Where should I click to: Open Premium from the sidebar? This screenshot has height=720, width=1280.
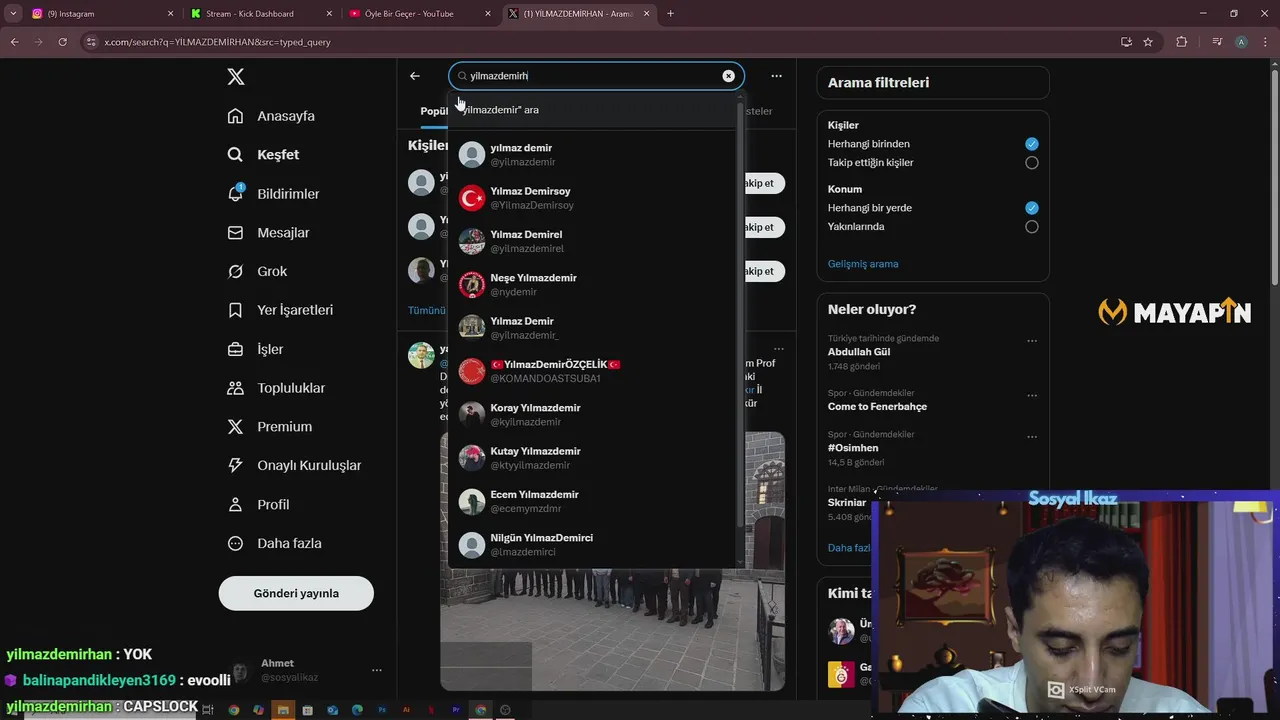pyautogui.click(x=269, y=427)
